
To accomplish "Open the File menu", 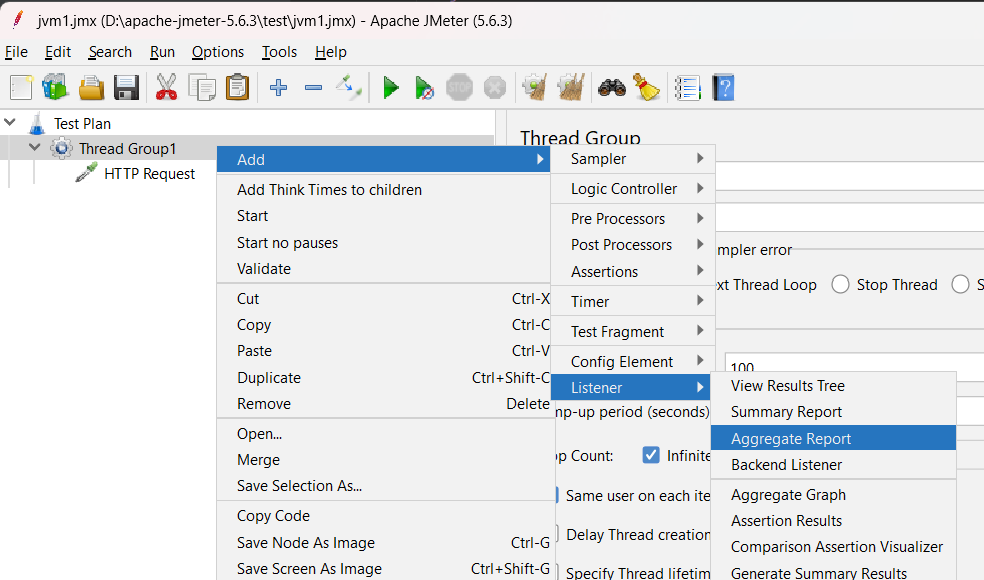I will coord(16,52).
